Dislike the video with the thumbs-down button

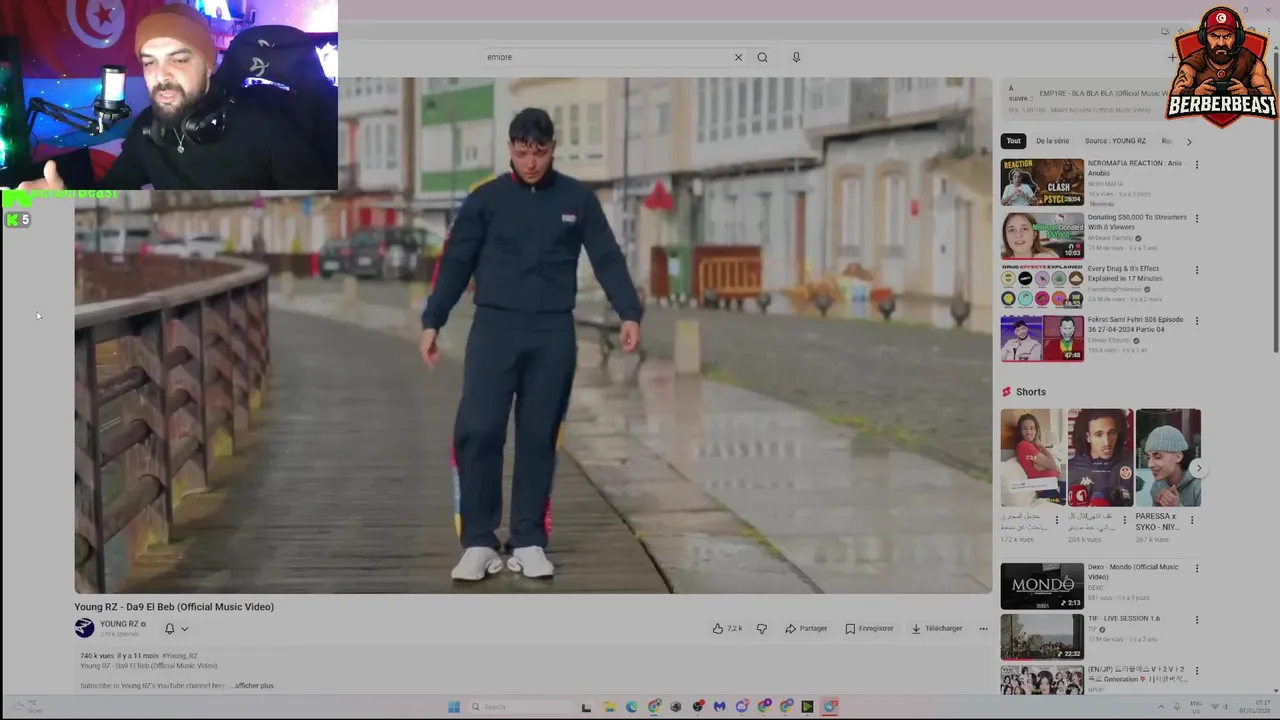761,629
